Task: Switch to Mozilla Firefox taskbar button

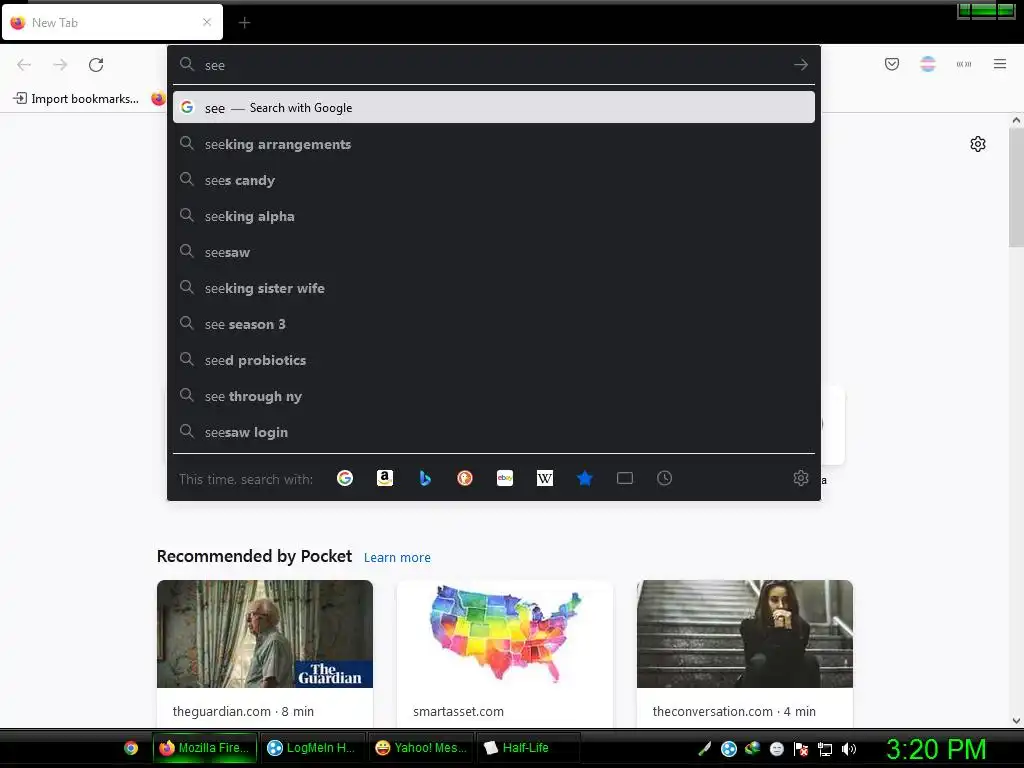Action: coord(205,748)
